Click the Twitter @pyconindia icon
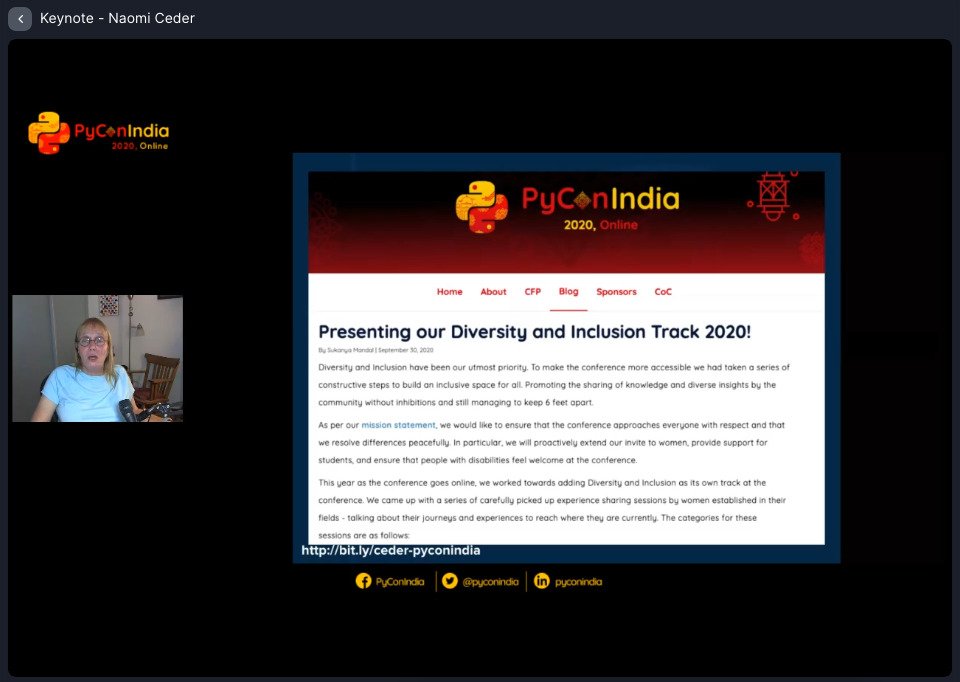The height and width of the screenshot is (682, 960). click(x=449, y=580)
